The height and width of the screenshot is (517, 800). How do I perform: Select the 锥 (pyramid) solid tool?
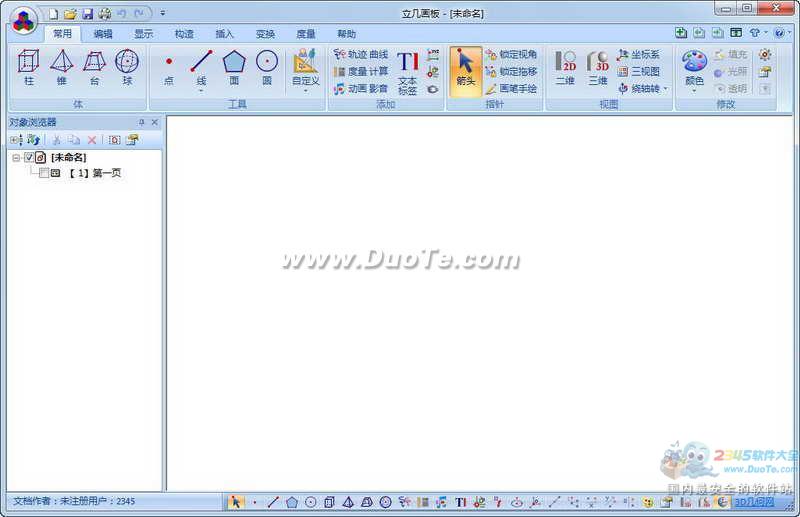point(61,67)
